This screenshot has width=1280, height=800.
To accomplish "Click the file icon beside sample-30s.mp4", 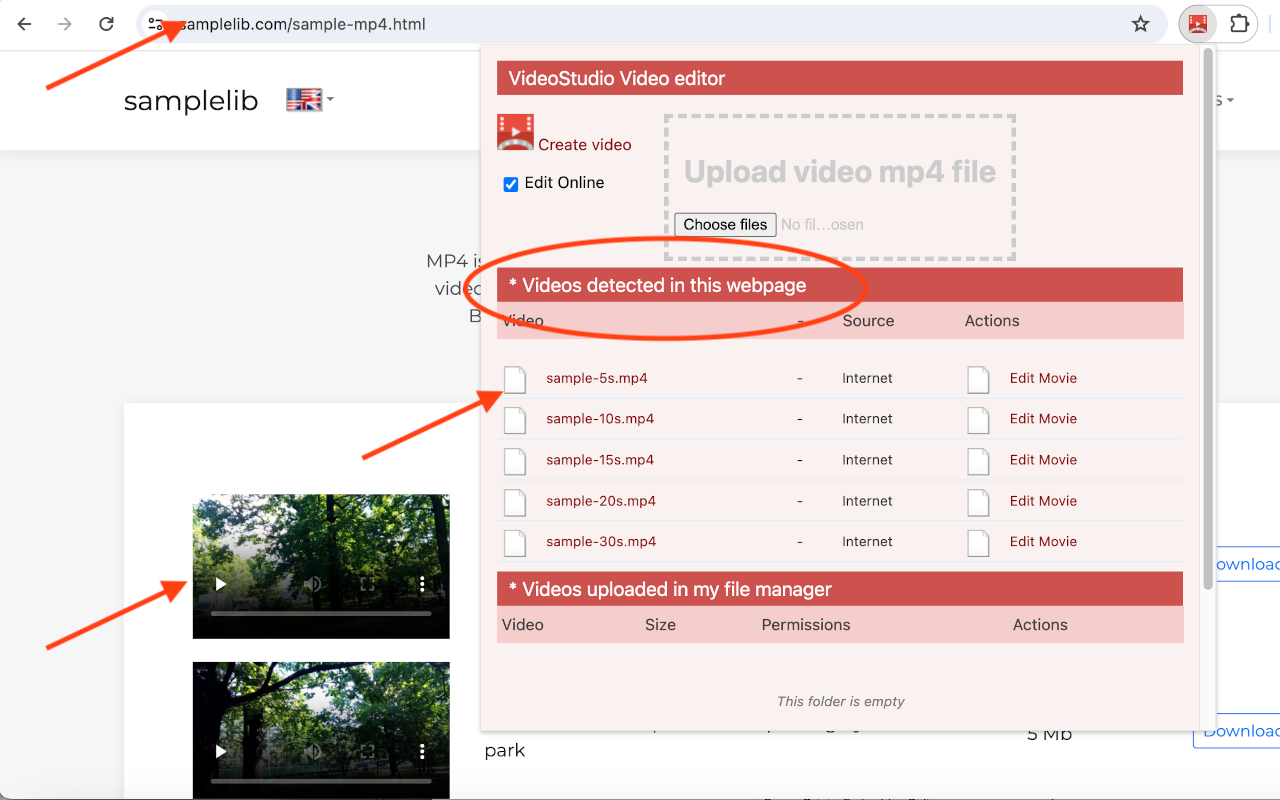I will click(514, 543).
